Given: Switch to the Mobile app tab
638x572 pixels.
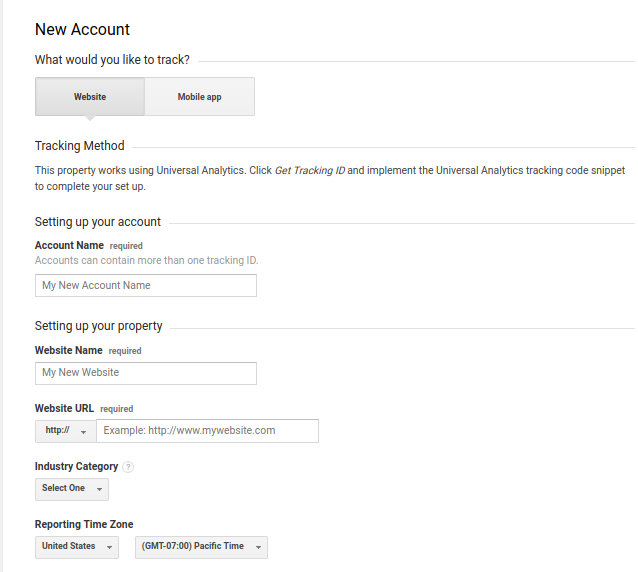Looking at the screenshot, I should [x=199, y=97].
